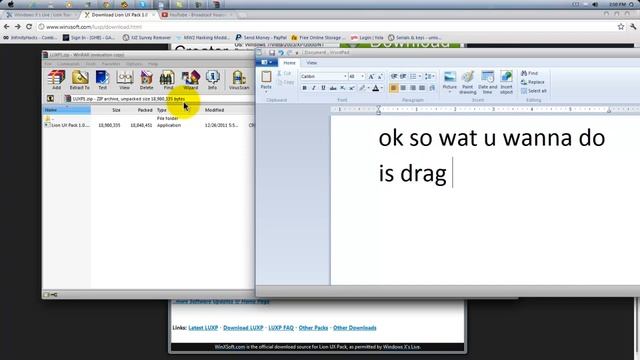The image size is (640, 360).
Task: Click the Test icon in WinRAR
Action: point(102,80)
